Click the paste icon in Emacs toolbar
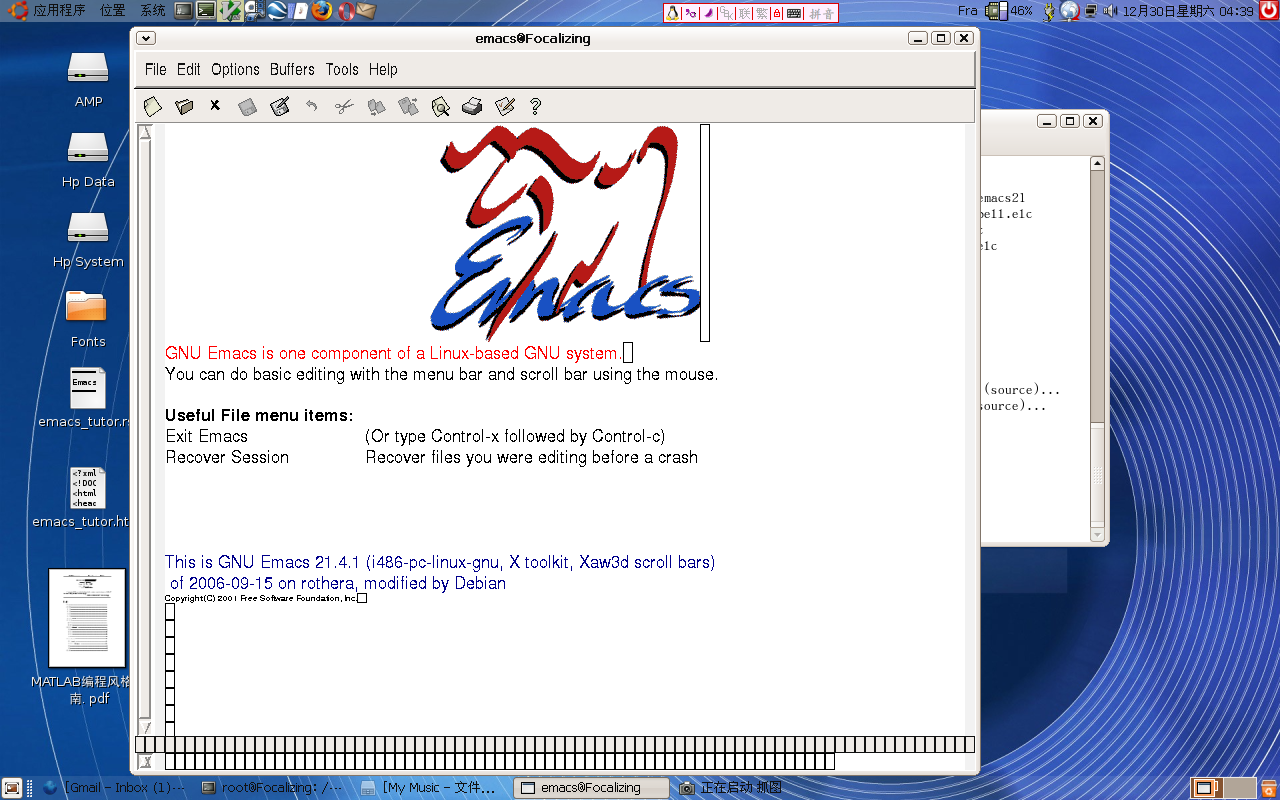Viewport: 1280px width, 800px height. (408, 106)
